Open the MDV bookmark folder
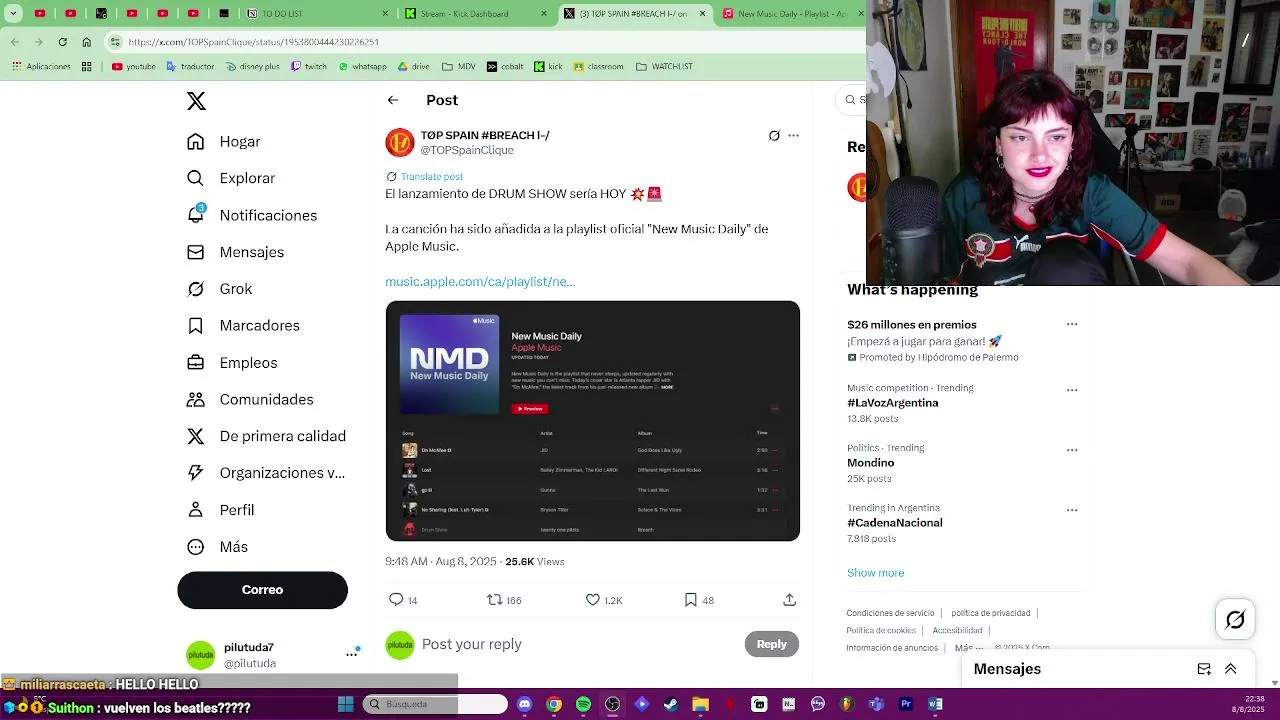 point(459,67)
